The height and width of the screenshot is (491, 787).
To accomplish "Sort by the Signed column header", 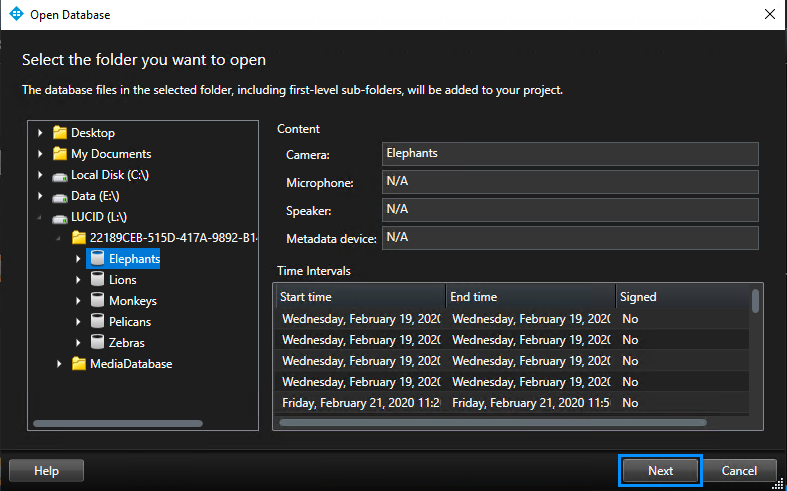I will (683, 297).
